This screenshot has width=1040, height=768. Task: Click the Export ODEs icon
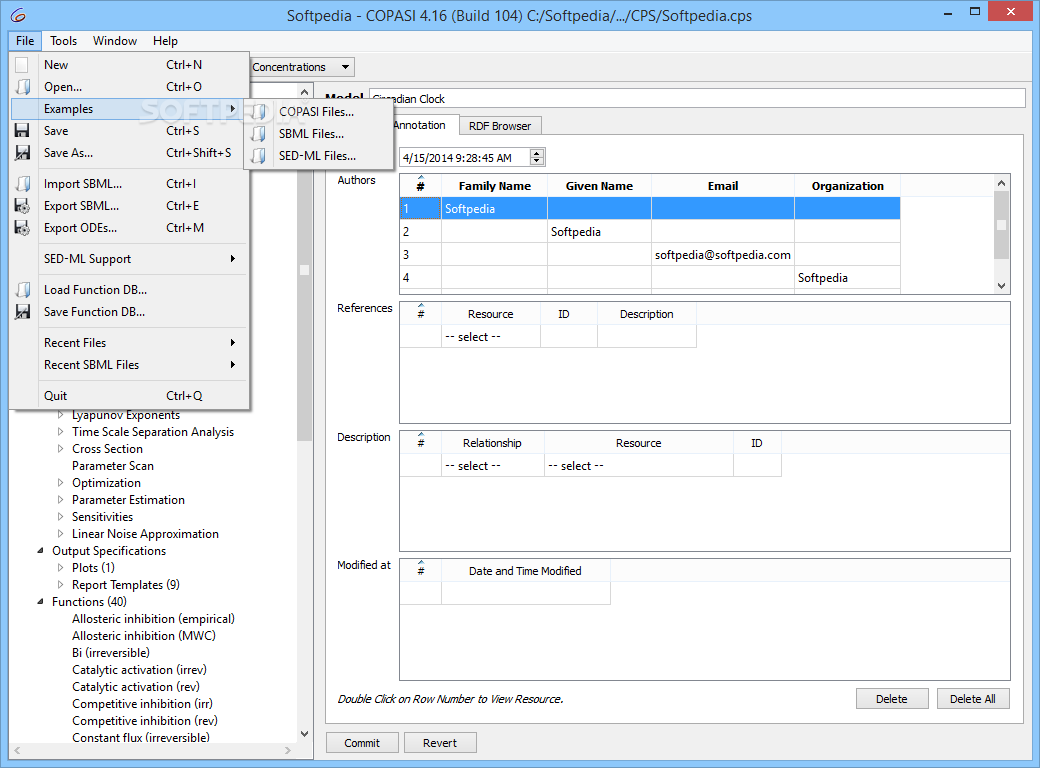22,227
